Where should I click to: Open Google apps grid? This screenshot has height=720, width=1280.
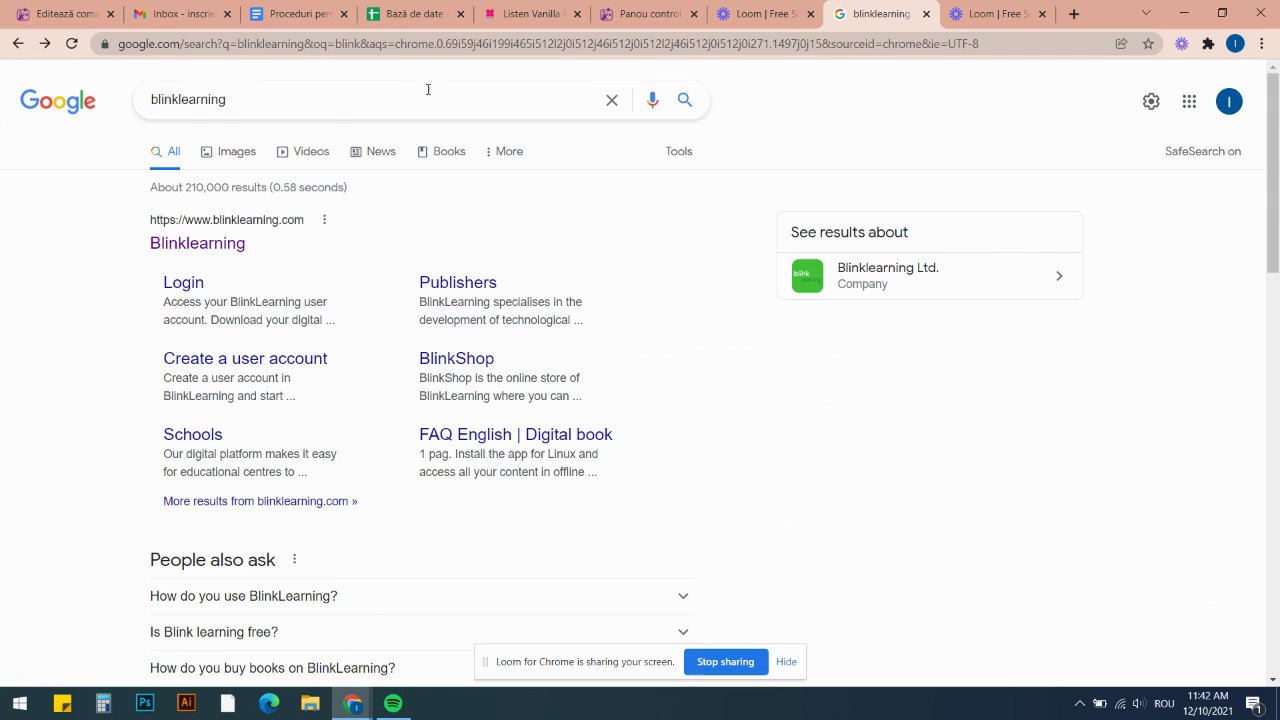(1189, 101)
